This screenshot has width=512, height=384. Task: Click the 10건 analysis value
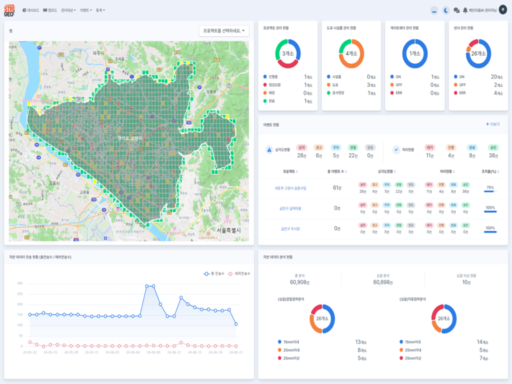pyautogui.click(x=466, y=282)
